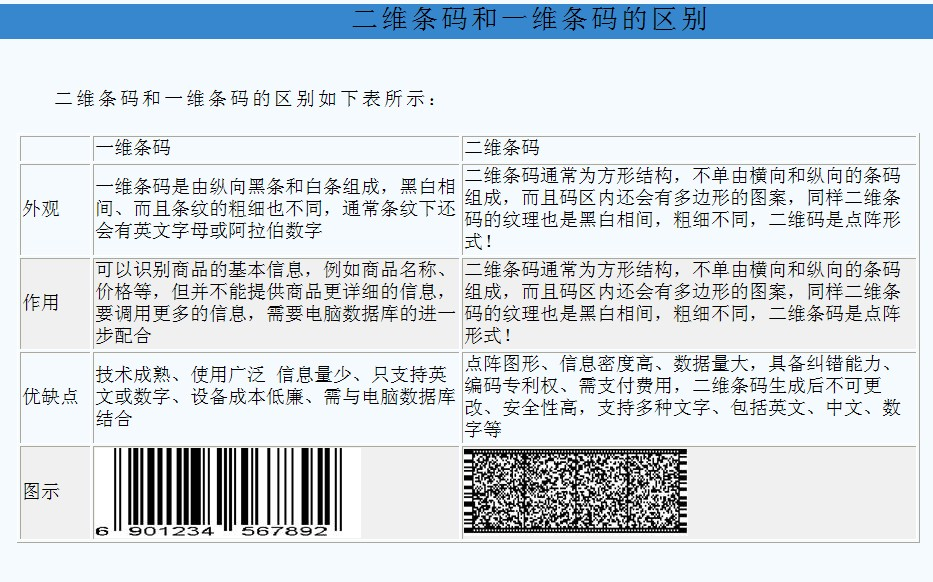933x582 pixels.
Task: Click the 二维条码 column header cell
Action: pyautogui.click(x=689, y=148)
